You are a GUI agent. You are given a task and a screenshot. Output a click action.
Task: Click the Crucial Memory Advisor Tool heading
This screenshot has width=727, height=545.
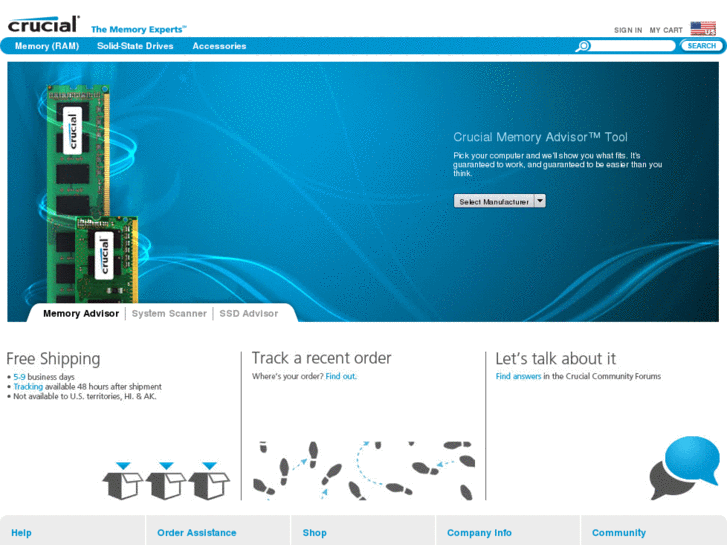pos(540,137)
